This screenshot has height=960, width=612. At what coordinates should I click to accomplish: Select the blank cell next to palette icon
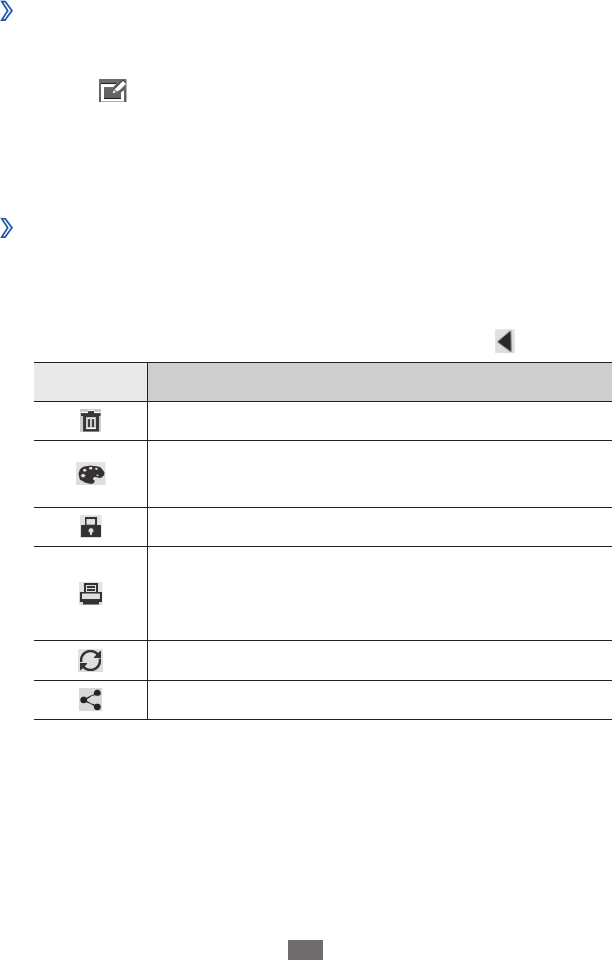tap(379, 475)
